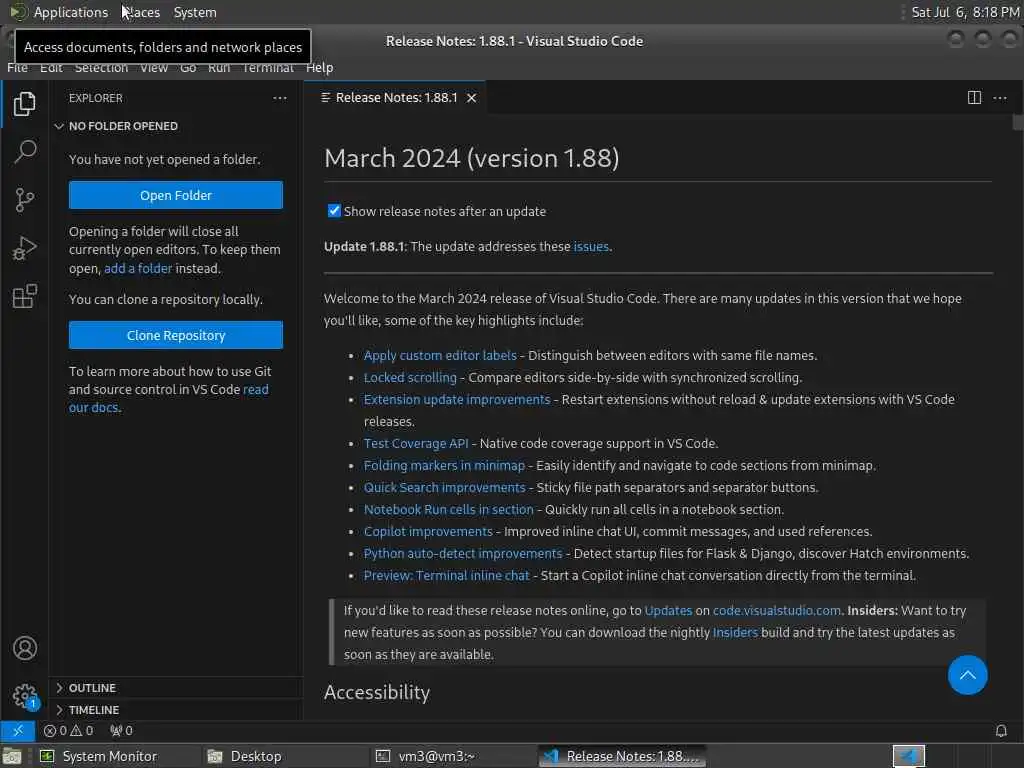The image size is (1024, 768).
Task: Click the date and time clock
Action: [x=965, y=12]
